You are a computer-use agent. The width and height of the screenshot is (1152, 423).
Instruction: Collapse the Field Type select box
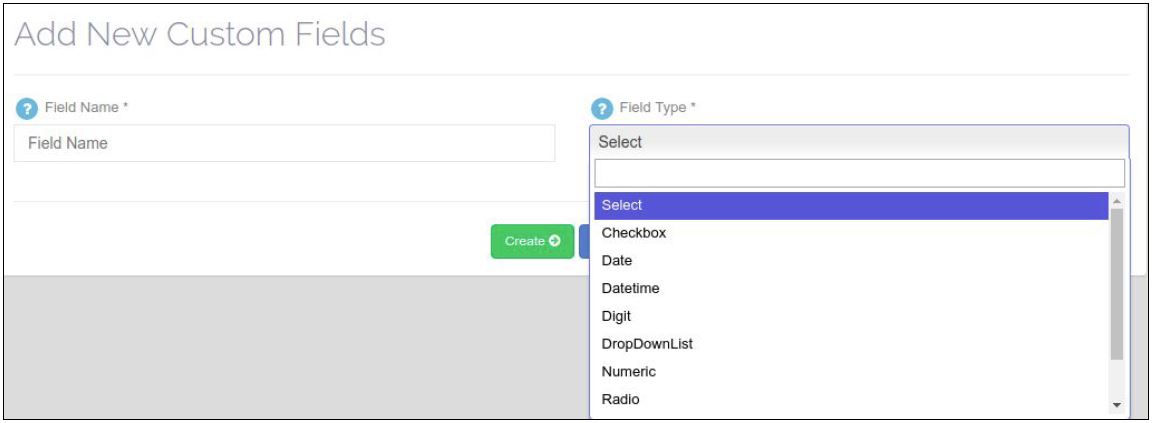tap(858, 142)
